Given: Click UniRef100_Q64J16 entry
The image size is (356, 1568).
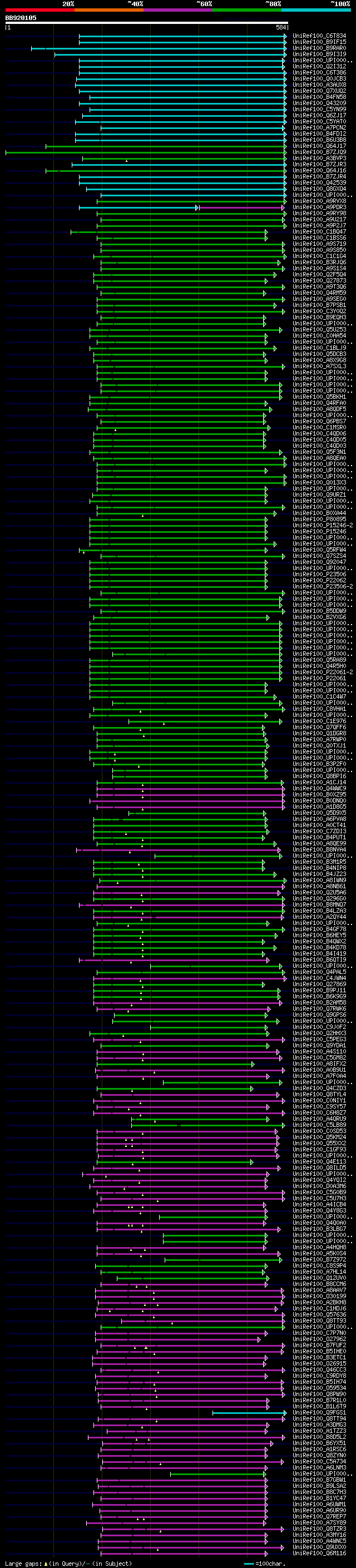Looking at the screenshot, I should (x=319, y=170).
